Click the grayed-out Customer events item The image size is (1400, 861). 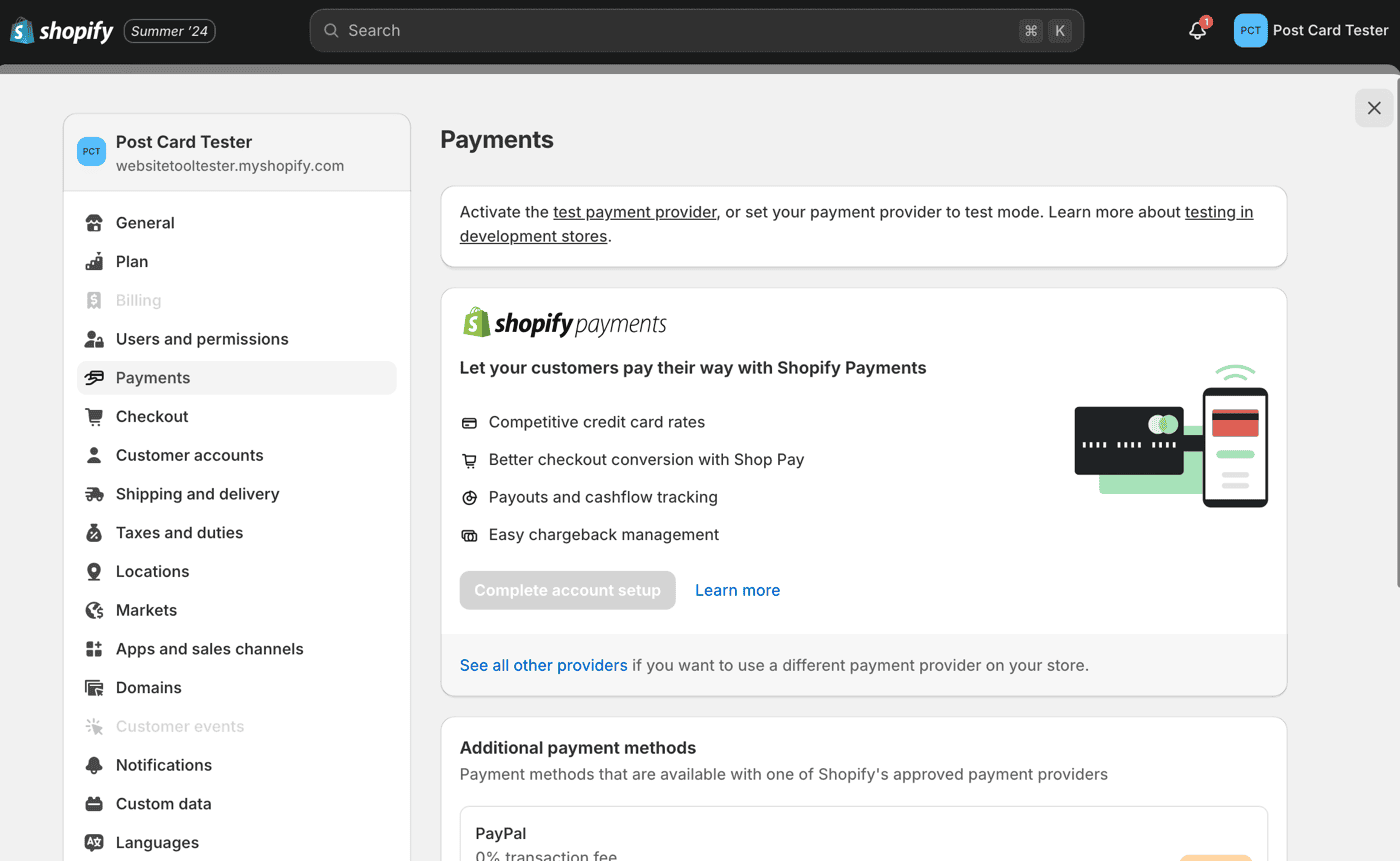click(x=237, y=726)
